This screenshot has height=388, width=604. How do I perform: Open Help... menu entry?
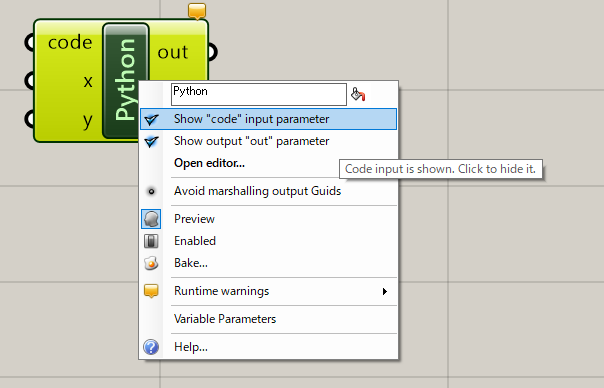268,347
